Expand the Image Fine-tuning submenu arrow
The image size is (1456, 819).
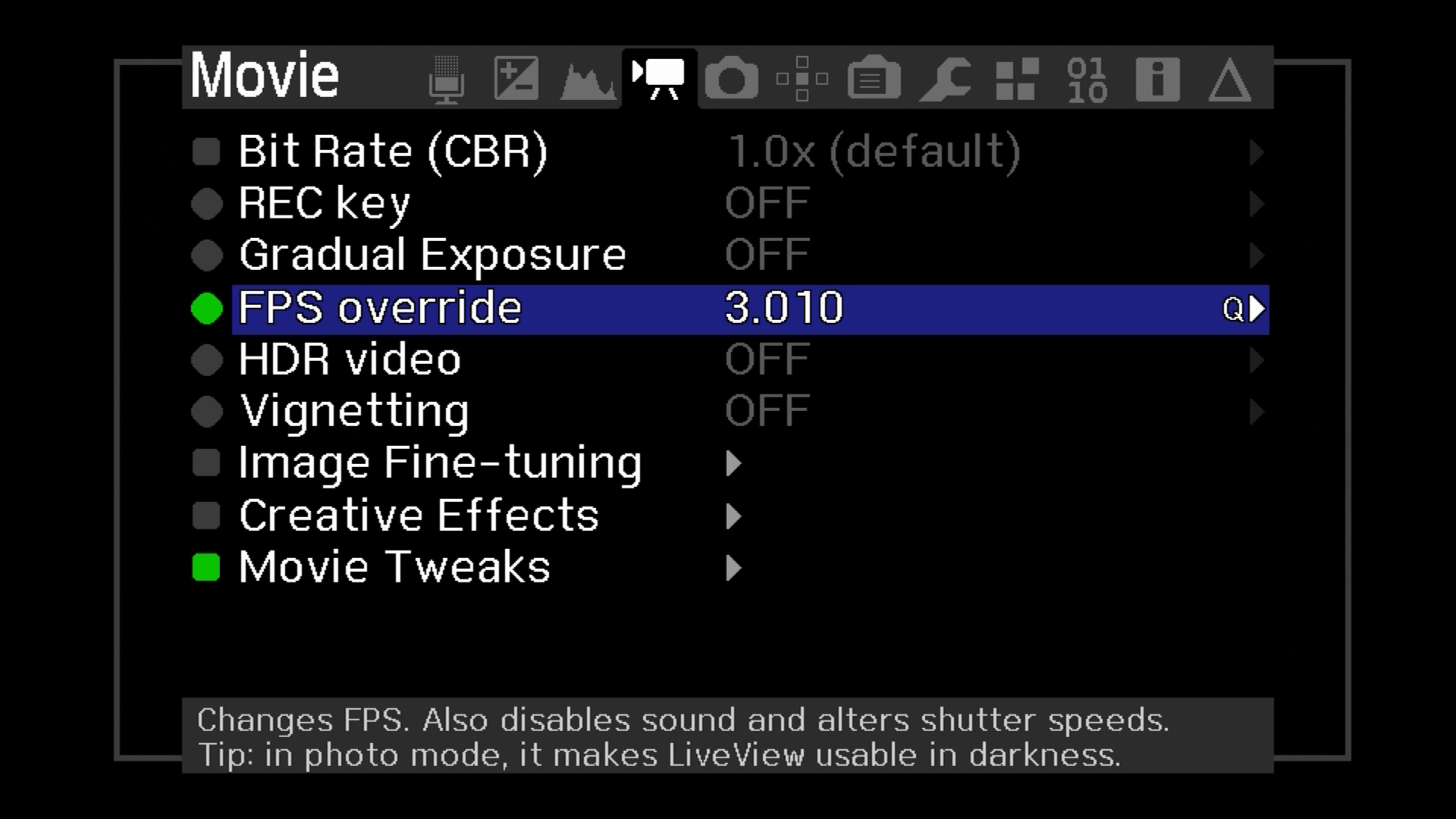pos(733,463)
